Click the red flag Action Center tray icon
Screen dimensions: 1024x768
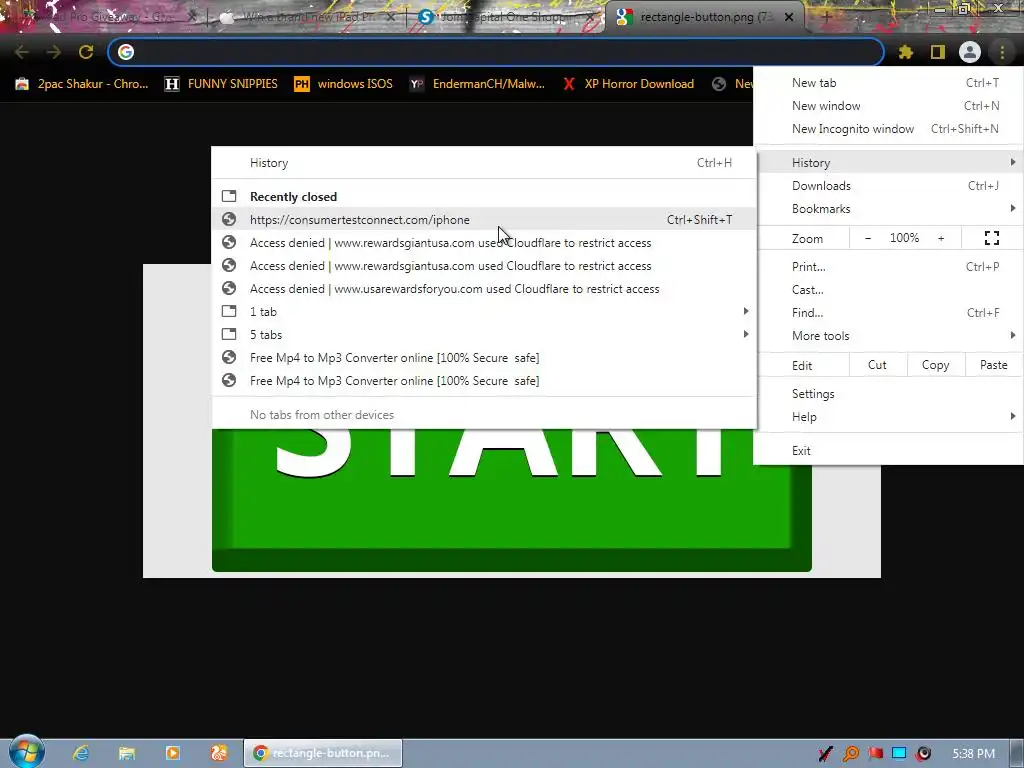(x=875, y=754)
